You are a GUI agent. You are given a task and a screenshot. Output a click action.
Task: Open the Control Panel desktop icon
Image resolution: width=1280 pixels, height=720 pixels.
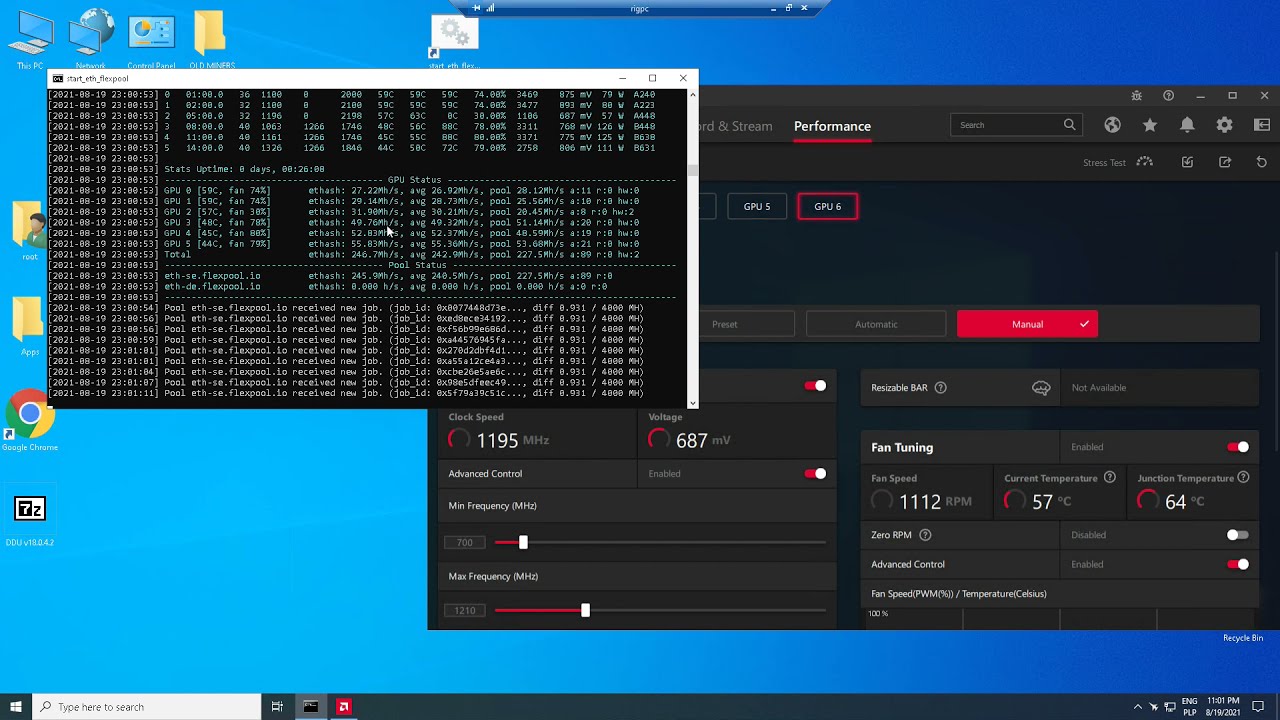pyautogui.click(x=151, y=40)
